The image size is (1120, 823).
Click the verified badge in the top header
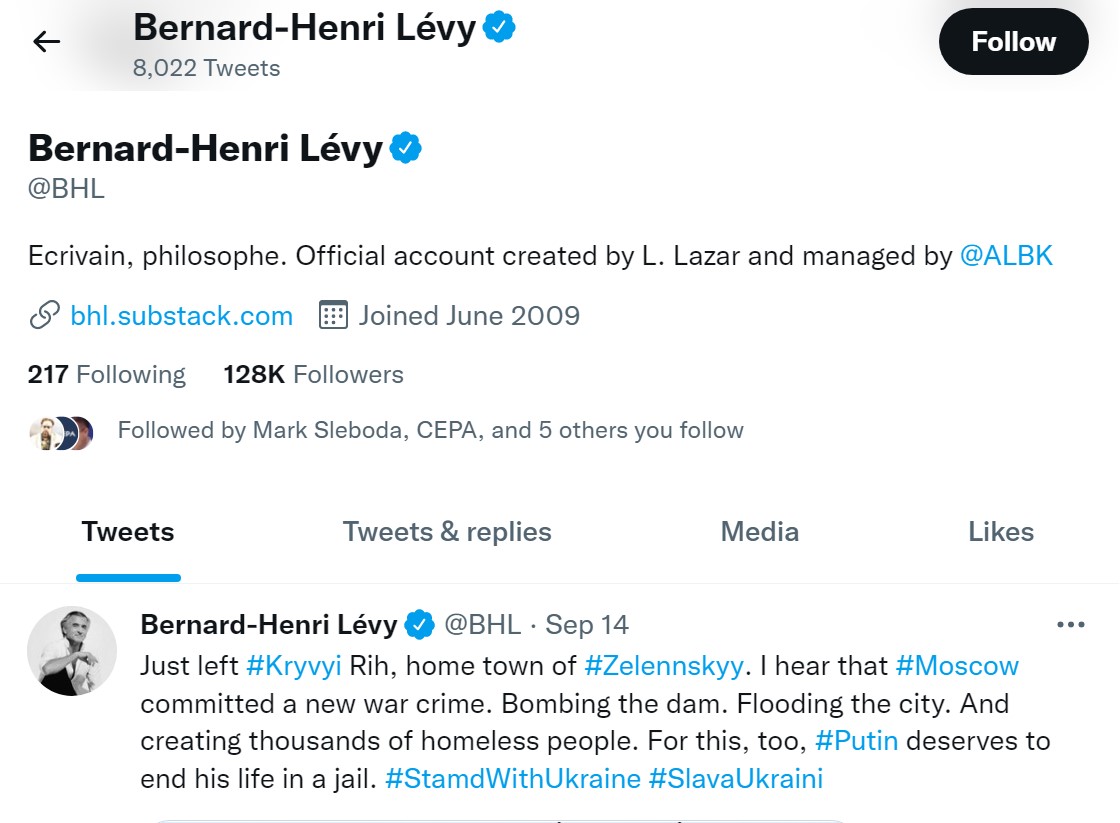[x=499, y=28]
